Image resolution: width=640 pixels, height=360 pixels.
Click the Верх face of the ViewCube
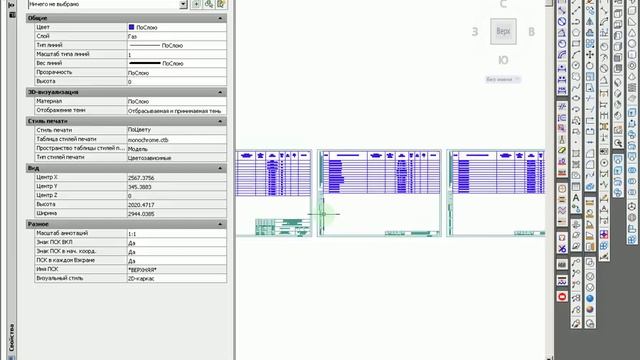[x=503, y=31]
